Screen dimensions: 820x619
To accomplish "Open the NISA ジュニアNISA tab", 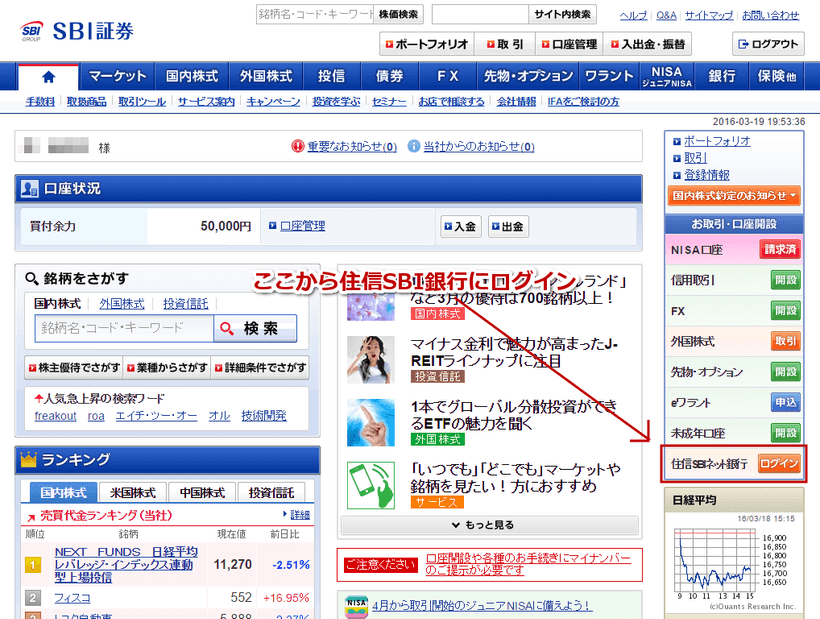I will click(666, 75).
